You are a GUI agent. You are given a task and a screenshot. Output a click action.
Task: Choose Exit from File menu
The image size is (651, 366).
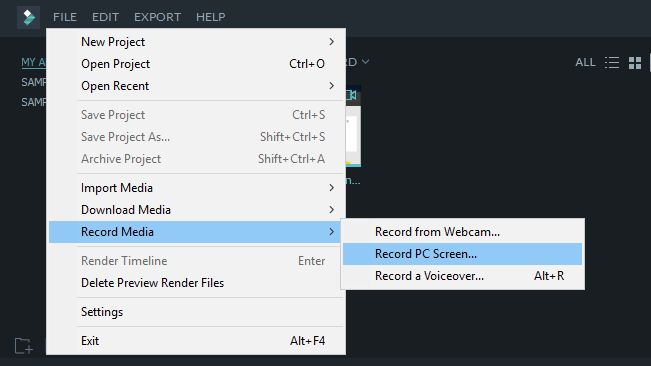point(196,341)
